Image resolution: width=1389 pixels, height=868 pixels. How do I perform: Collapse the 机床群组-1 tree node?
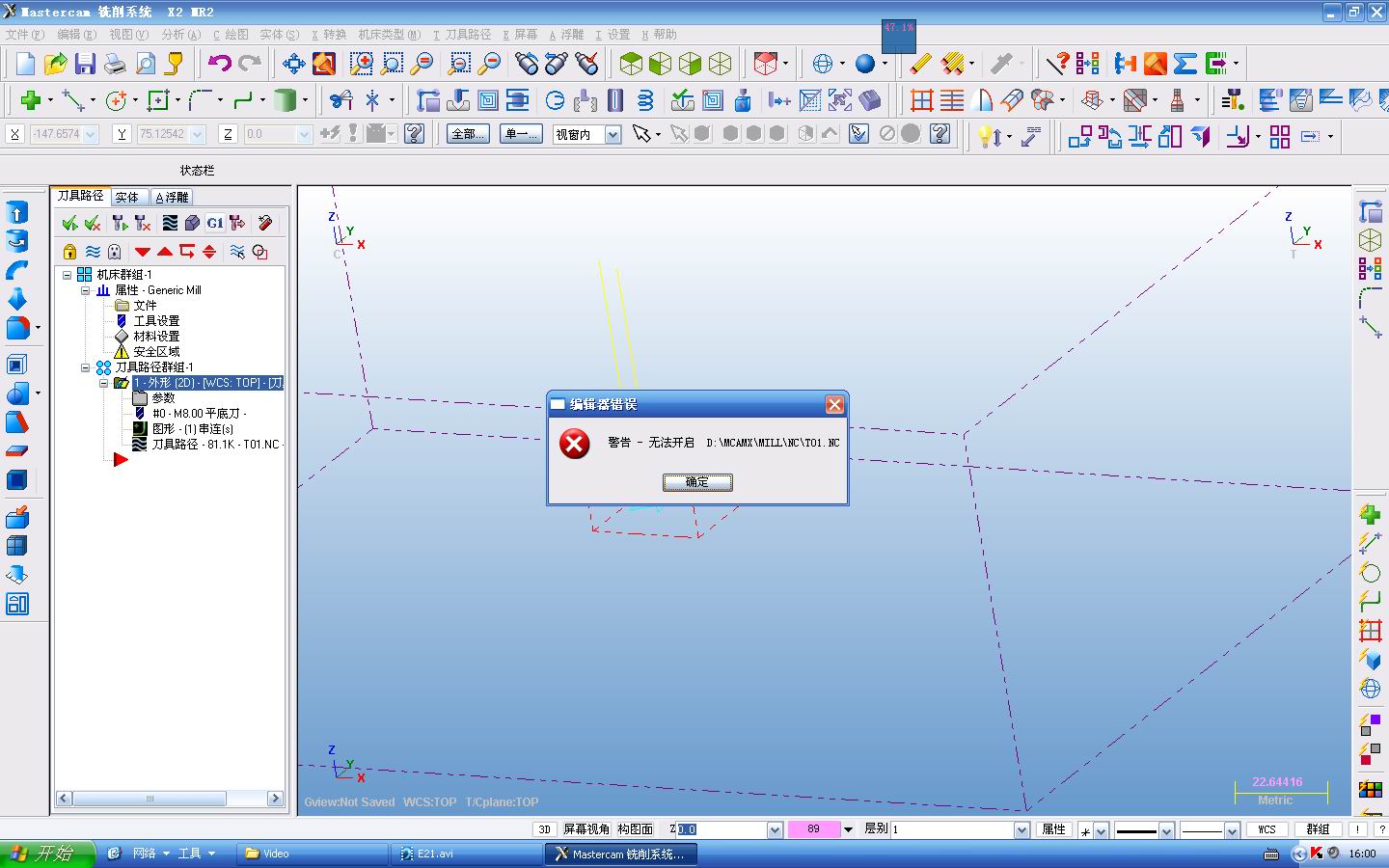pyautogui.click(x=67, y=275)
